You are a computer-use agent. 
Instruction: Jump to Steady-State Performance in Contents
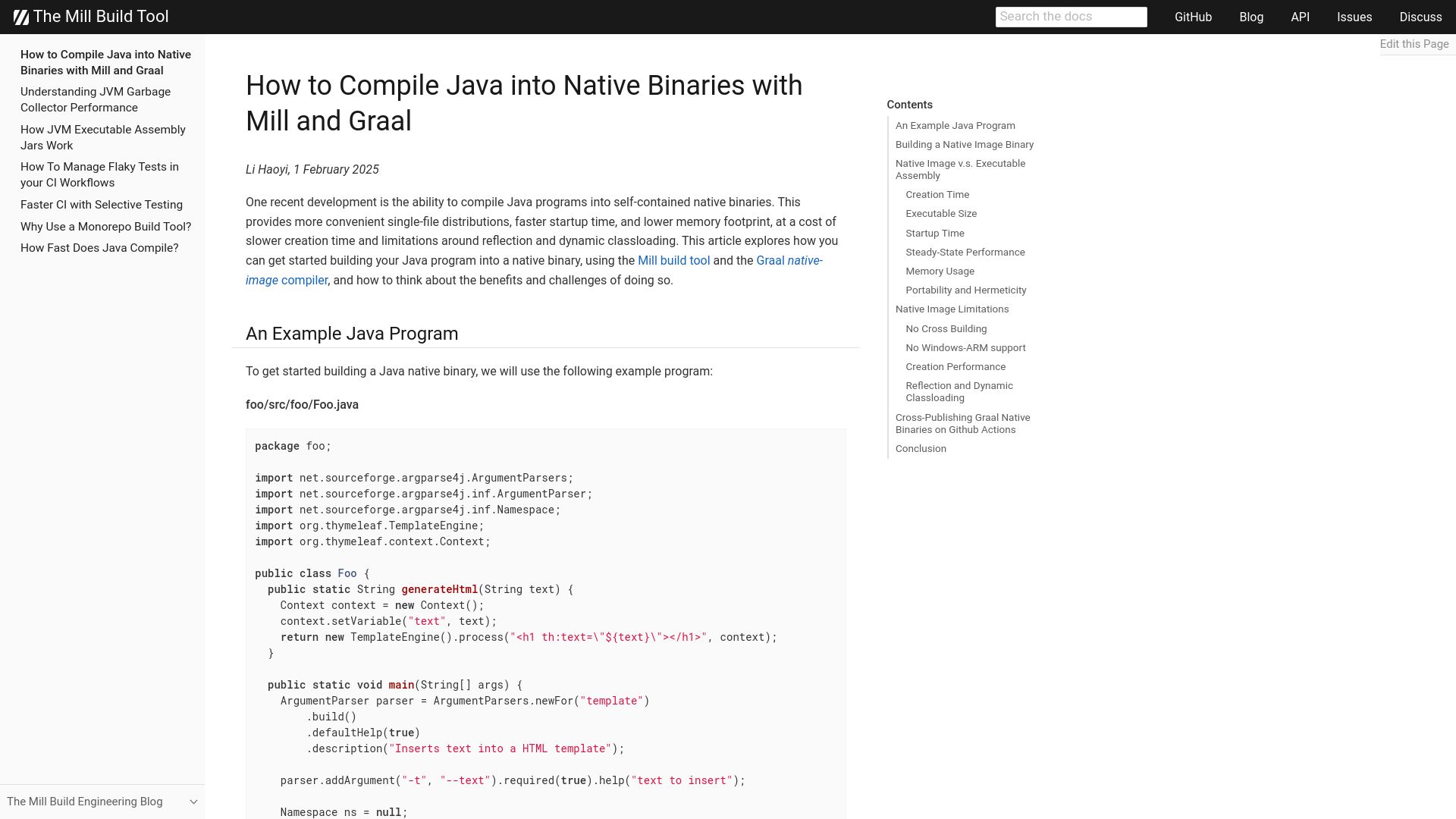click(965, 253)
